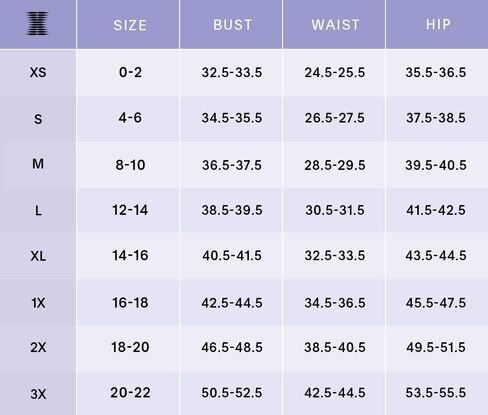Image resolution: width=488 pixels, height=415 pixels.
Task: Click hip value 43.5-44.5
Action: click(436, 255)
